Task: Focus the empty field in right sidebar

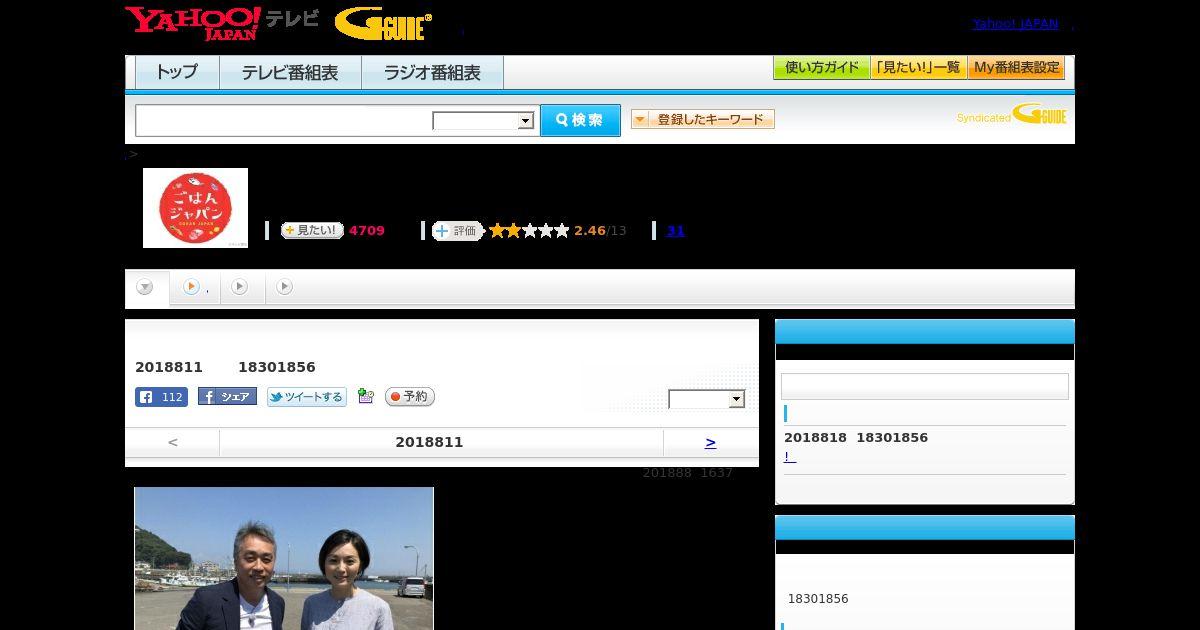Action: [925, 387]
